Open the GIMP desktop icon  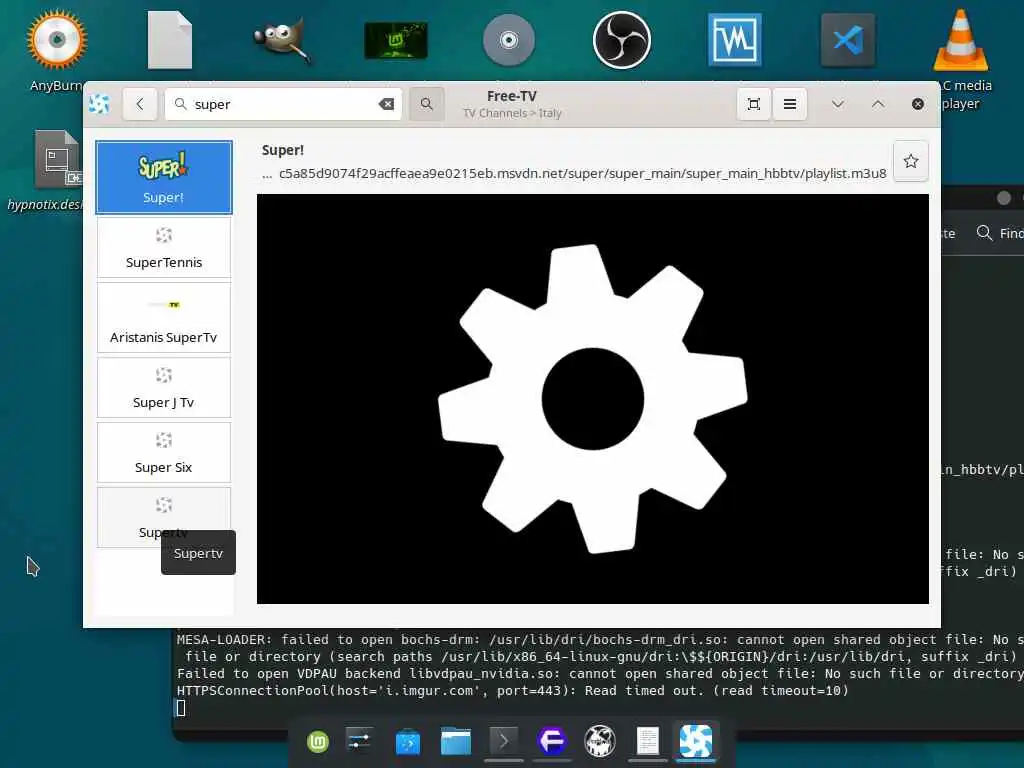(282, 42)
